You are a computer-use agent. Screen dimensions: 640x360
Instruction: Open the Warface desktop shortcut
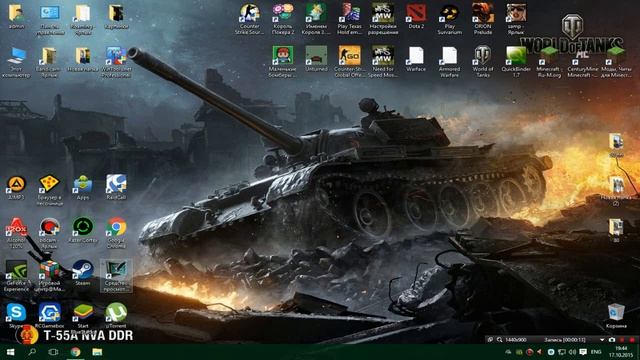416,59
